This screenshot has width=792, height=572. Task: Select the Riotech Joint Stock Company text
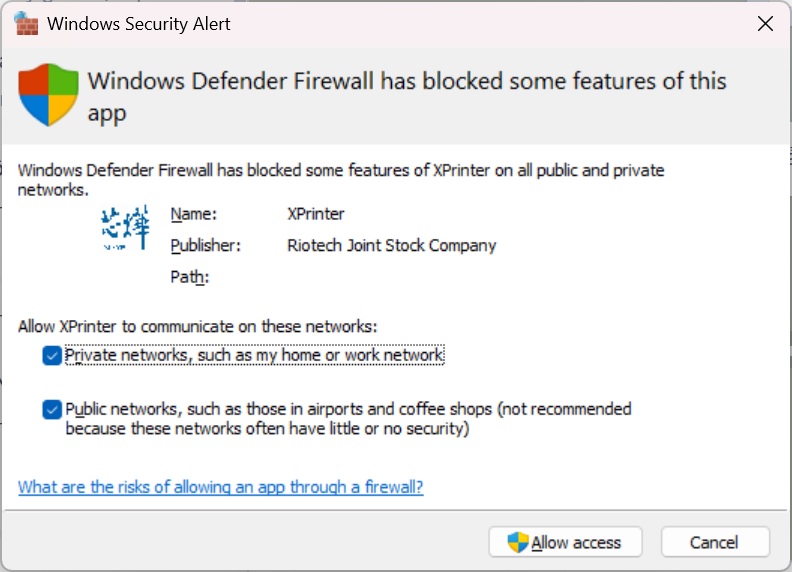tap(391, 245)
